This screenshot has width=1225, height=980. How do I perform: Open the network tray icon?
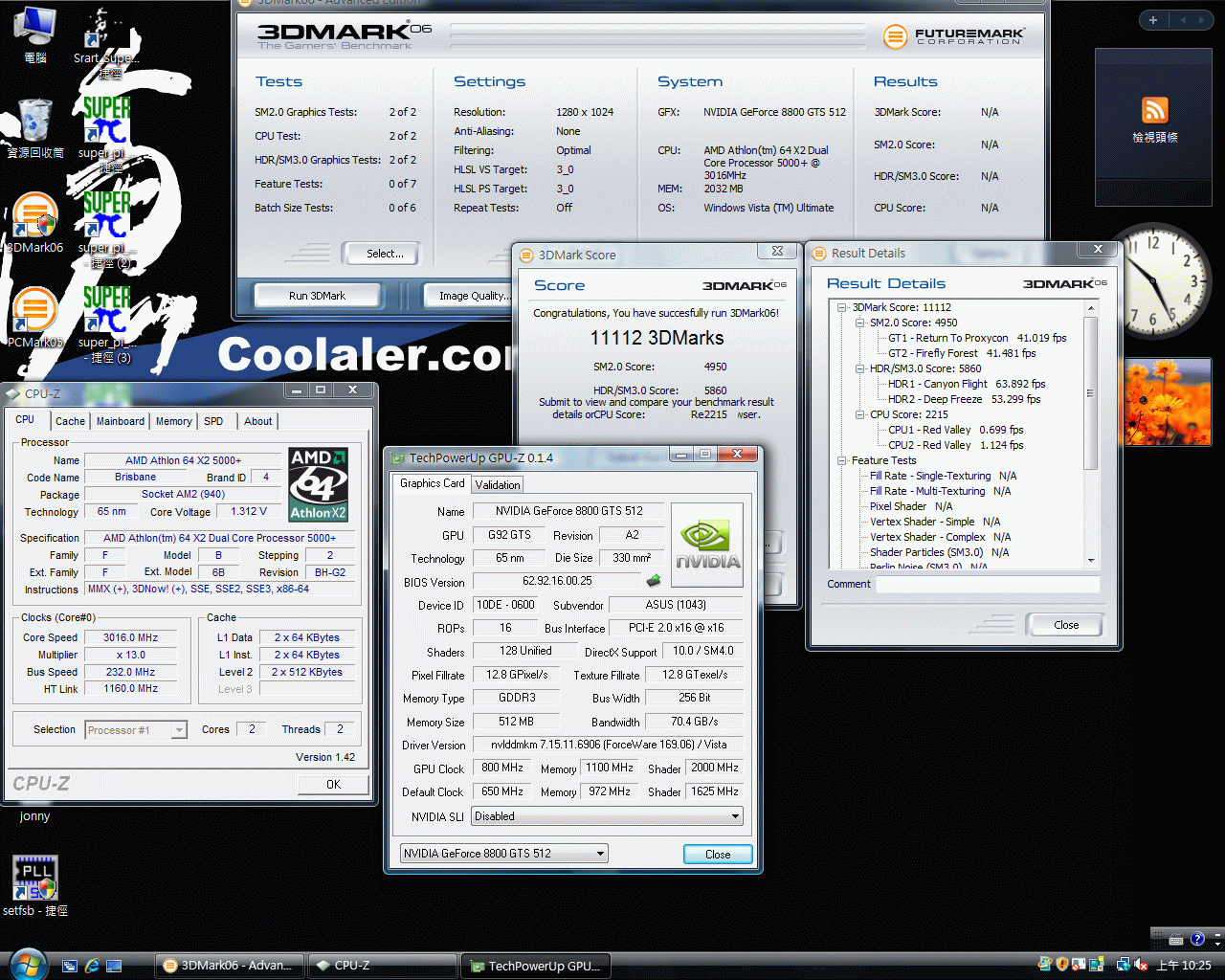click(1123, 965)
